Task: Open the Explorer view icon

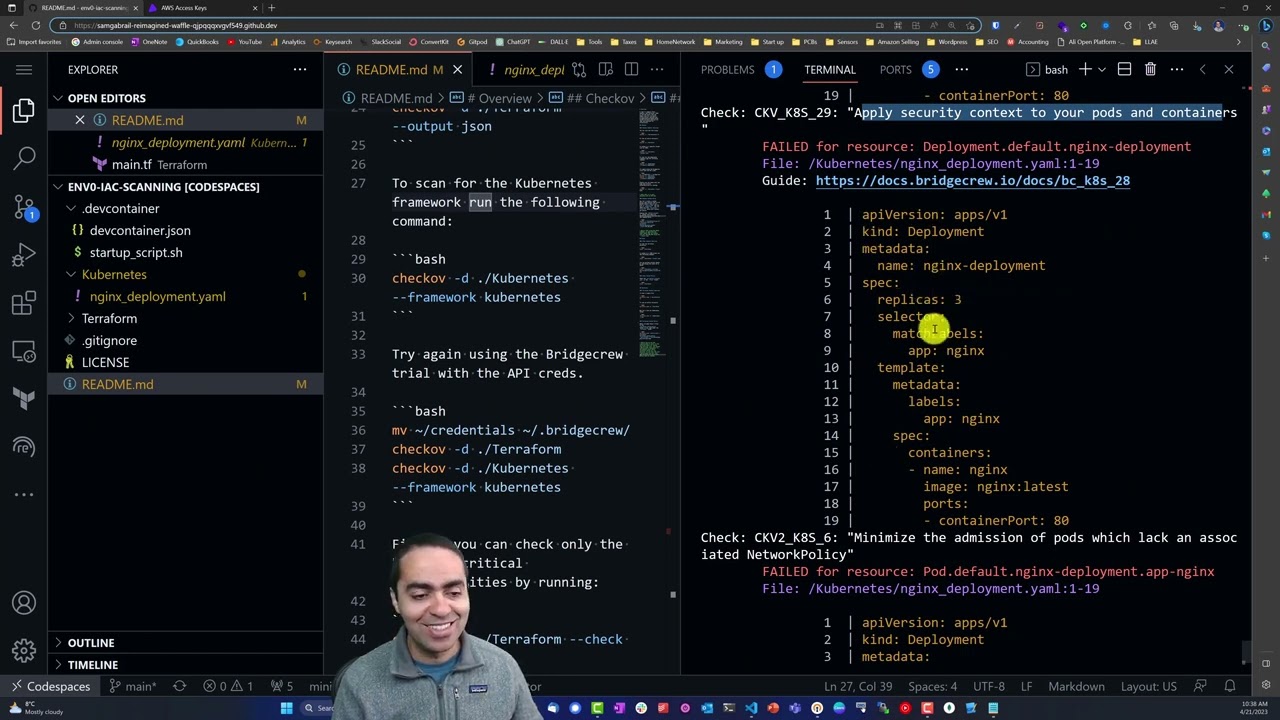Action: [x=24, y=110]
